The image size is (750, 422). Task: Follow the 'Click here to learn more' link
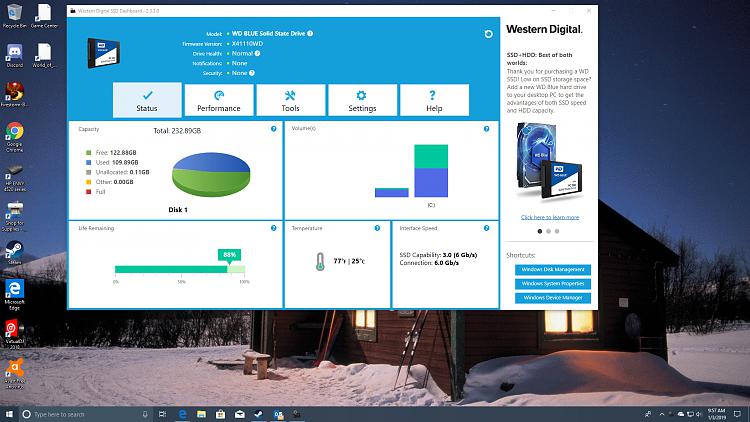coord(550,217)
